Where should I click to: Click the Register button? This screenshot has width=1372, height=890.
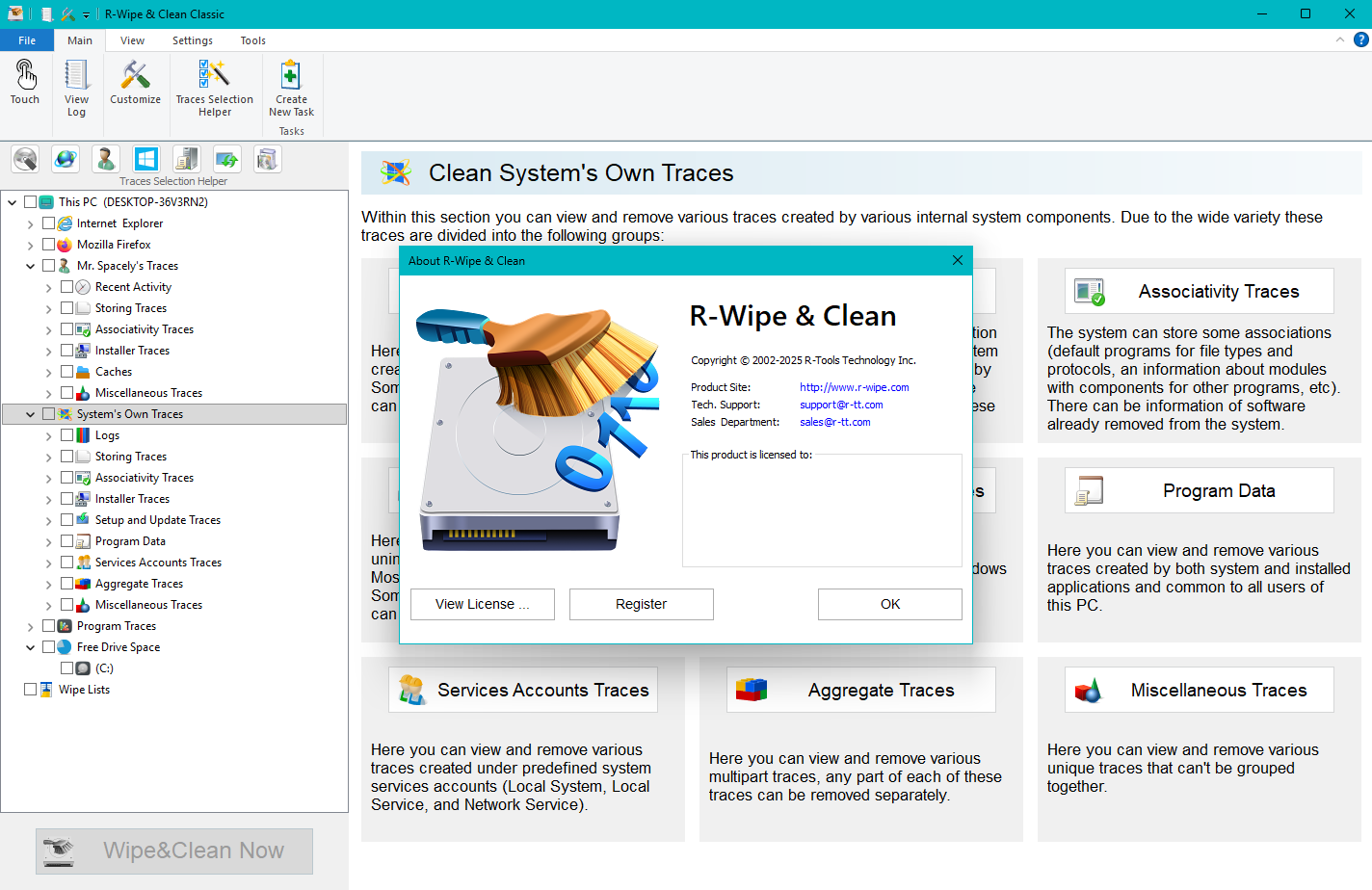tap(642, 604)
